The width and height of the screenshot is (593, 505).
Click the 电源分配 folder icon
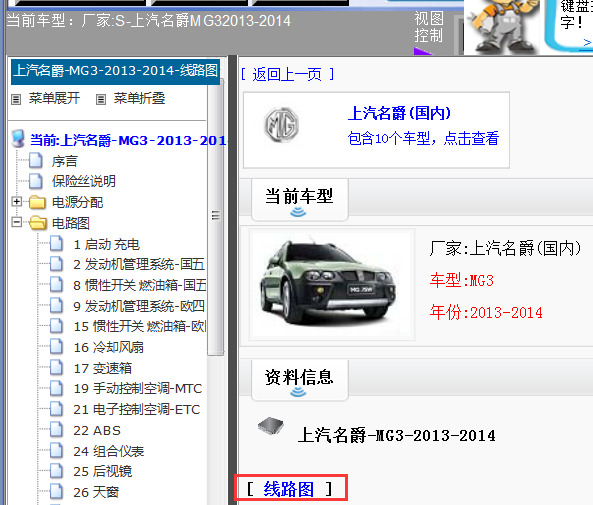(x=37, y=202)
